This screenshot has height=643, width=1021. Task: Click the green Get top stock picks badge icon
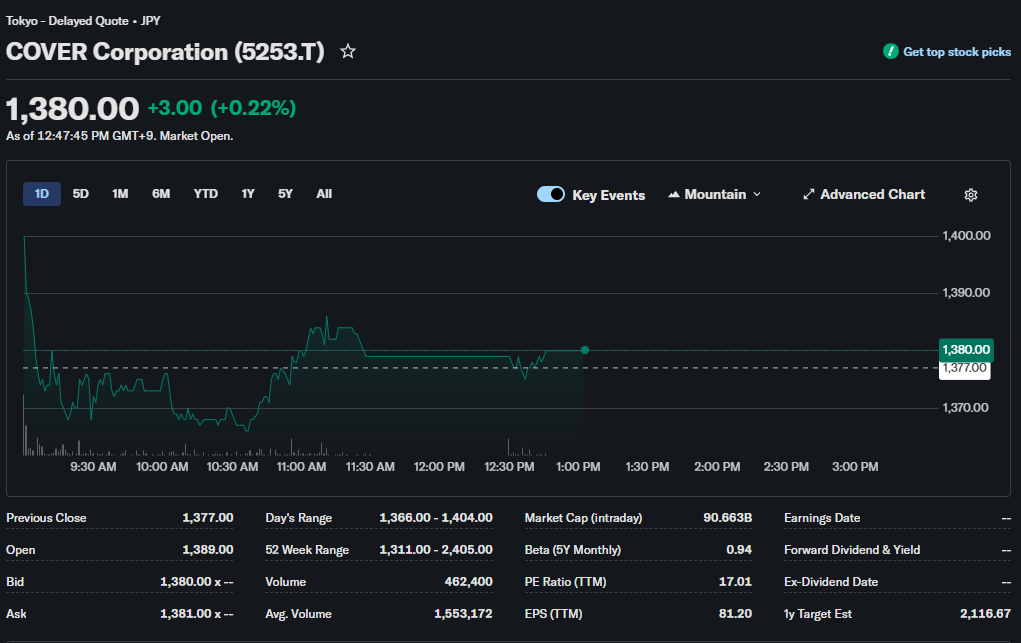pos(890,51)
